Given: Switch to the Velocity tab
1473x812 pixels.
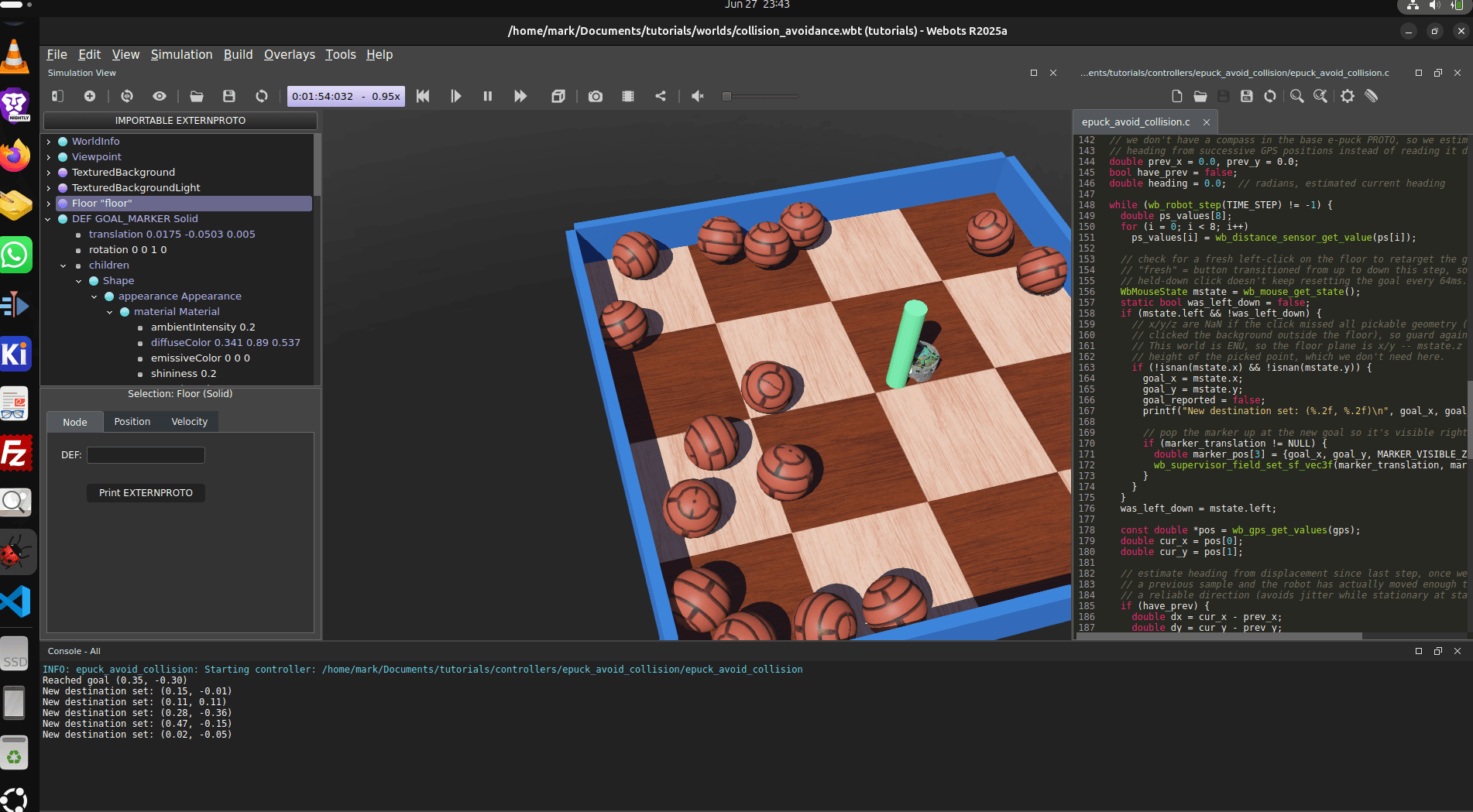Looking at the screenshot, I should coord(190,422).
